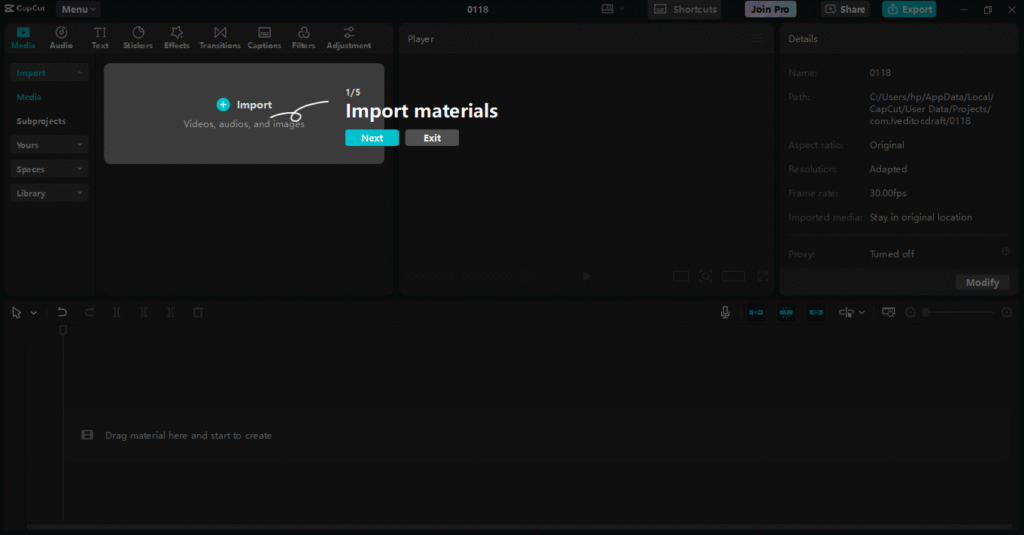Screen dimensions: 1024x535
Task: Open the Transitions tab
Action: pos(220,38)
